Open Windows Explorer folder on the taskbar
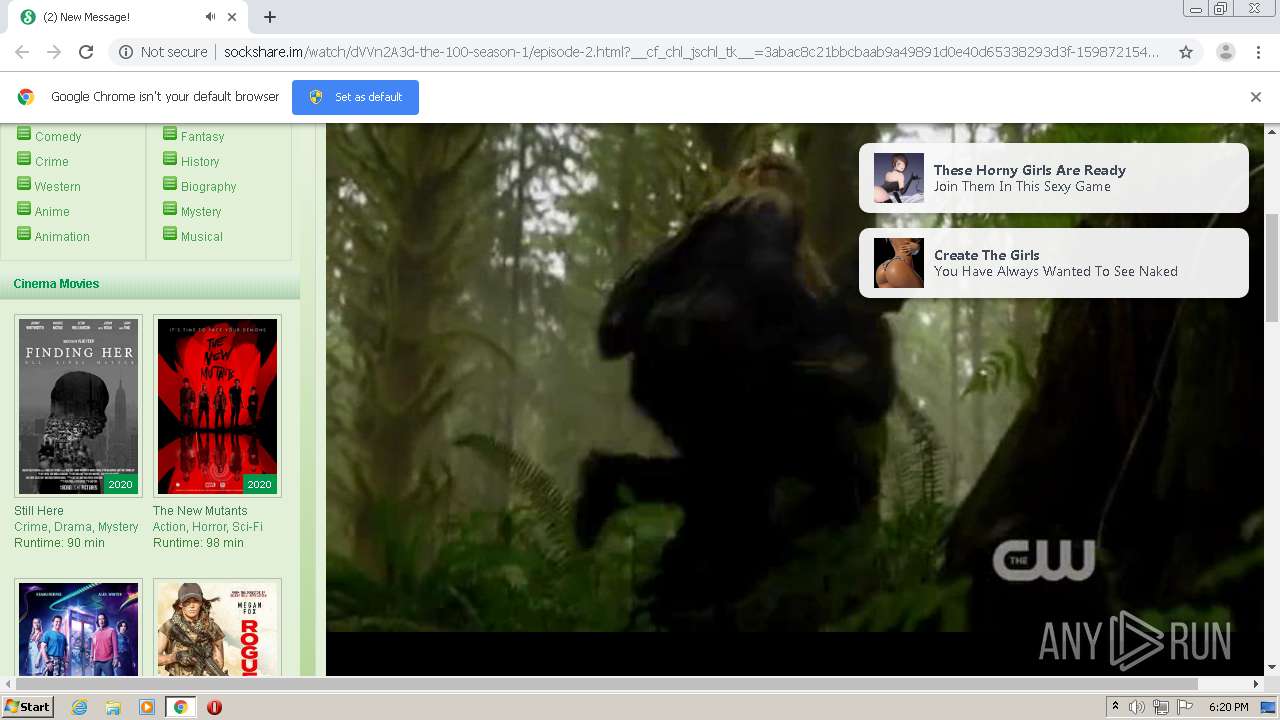The height and width of the screenshot is (720, 1280). click(113, 707)
